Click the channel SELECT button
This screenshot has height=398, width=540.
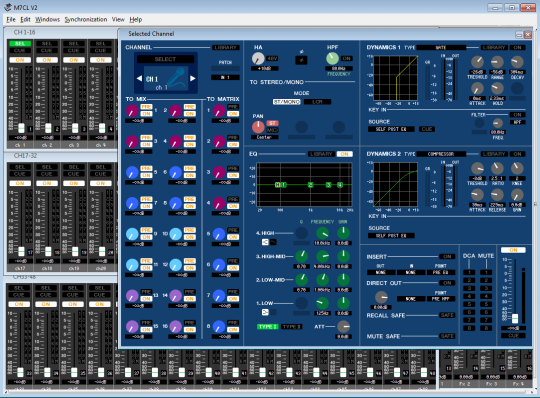pyautogui.click(x=165, y=59)
